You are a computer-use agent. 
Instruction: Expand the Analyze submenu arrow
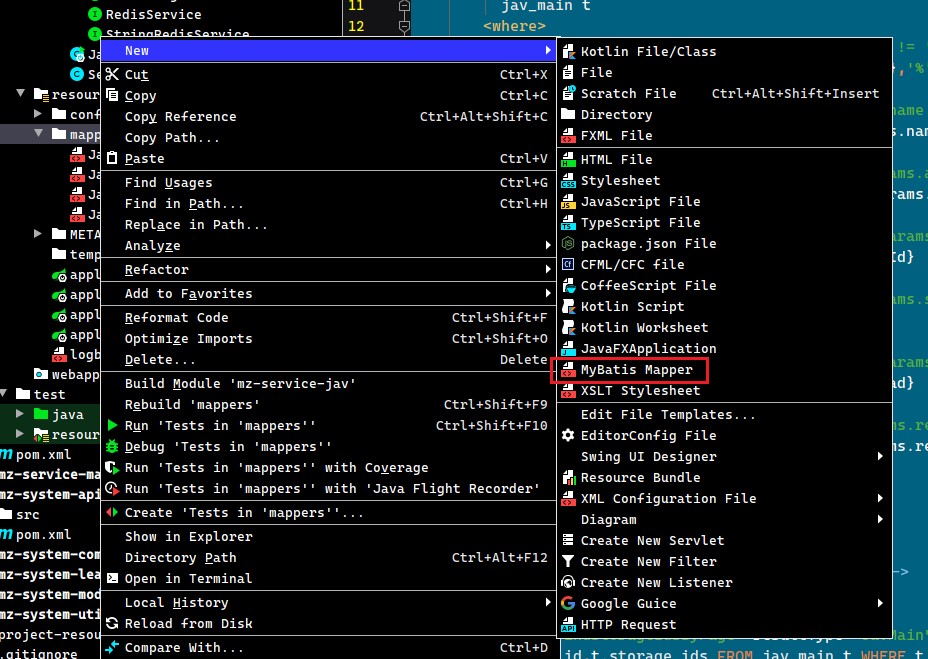(x=548, y=245)
